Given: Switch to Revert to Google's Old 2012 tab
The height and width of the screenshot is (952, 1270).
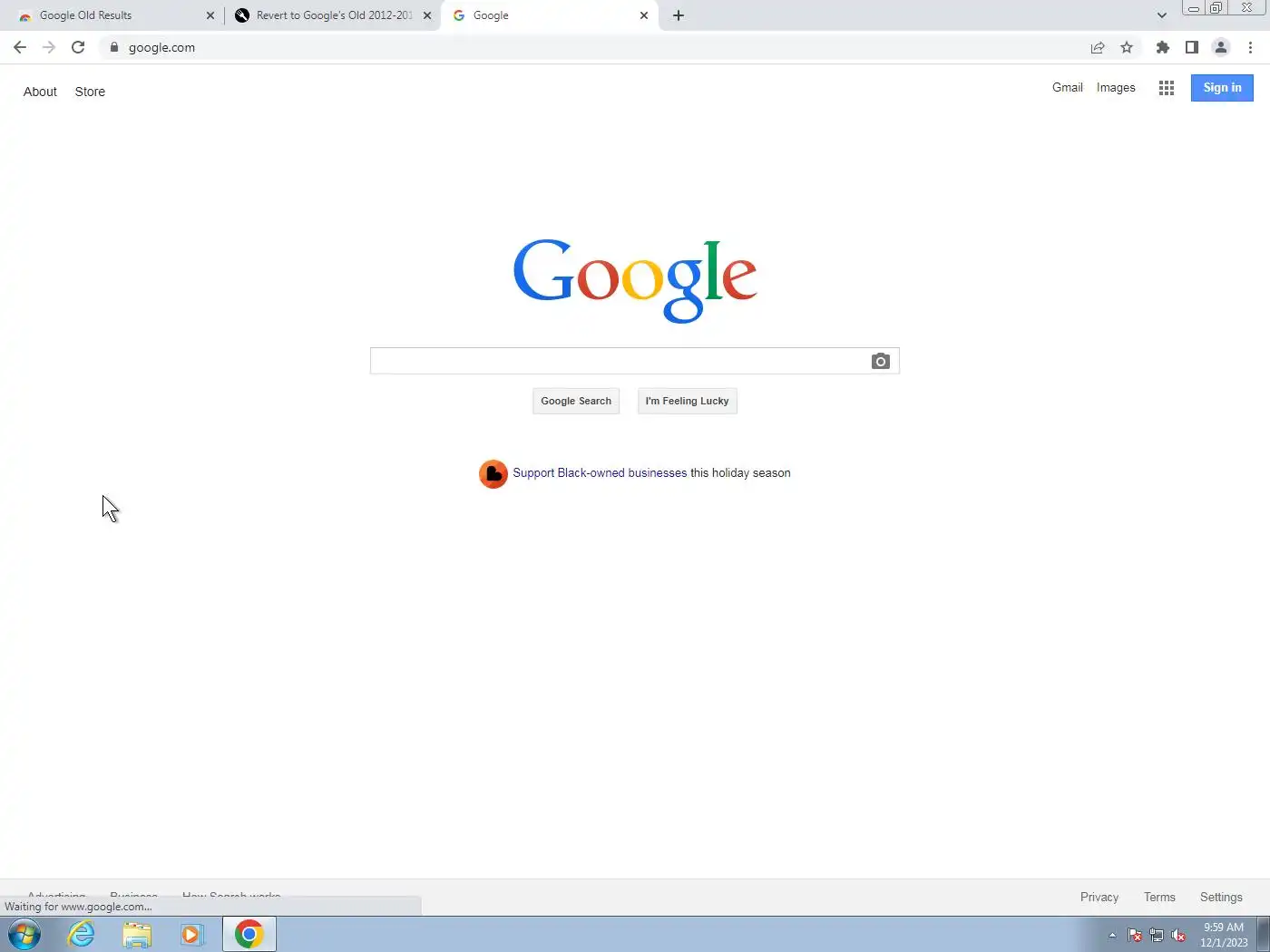Looking at the screenshot, I should (332, 15).
